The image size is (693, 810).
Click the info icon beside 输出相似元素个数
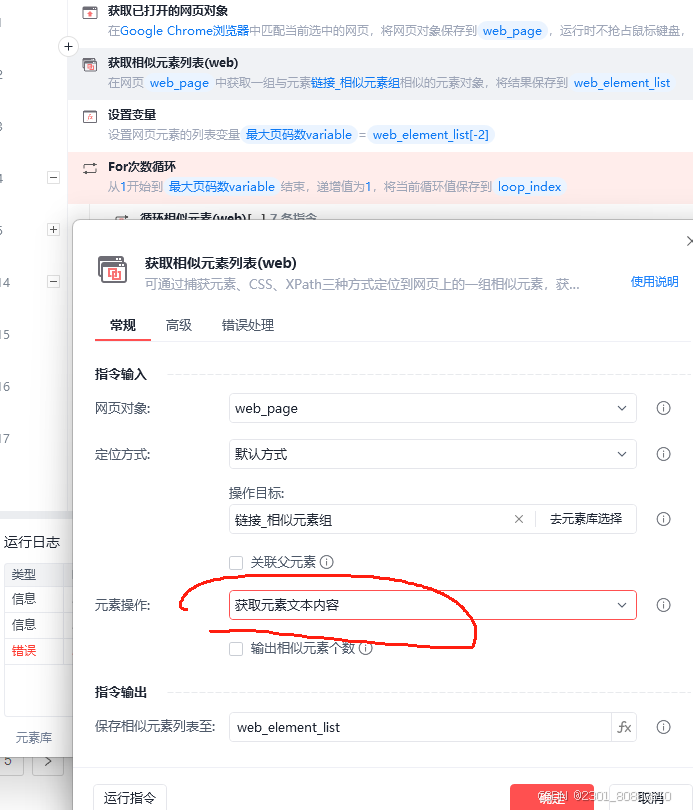pyautogui.click(x=366, y=648)
